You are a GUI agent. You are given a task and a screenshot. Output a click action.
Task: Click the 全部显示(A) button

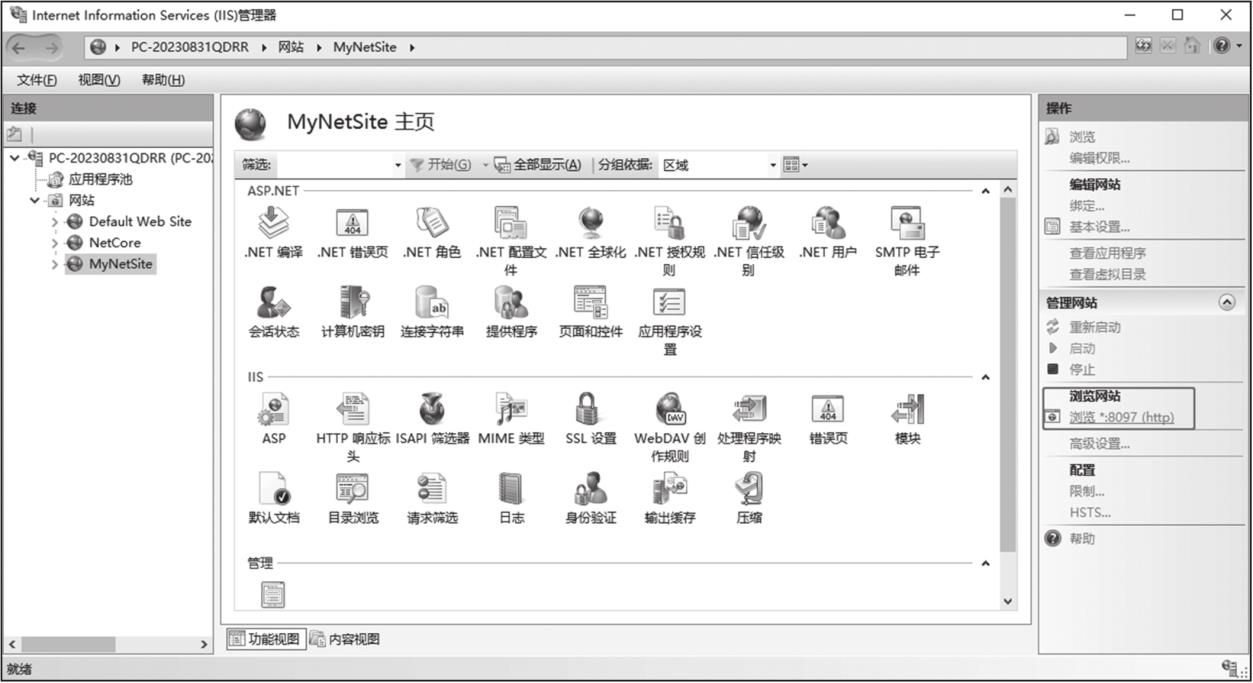[538, 165]
